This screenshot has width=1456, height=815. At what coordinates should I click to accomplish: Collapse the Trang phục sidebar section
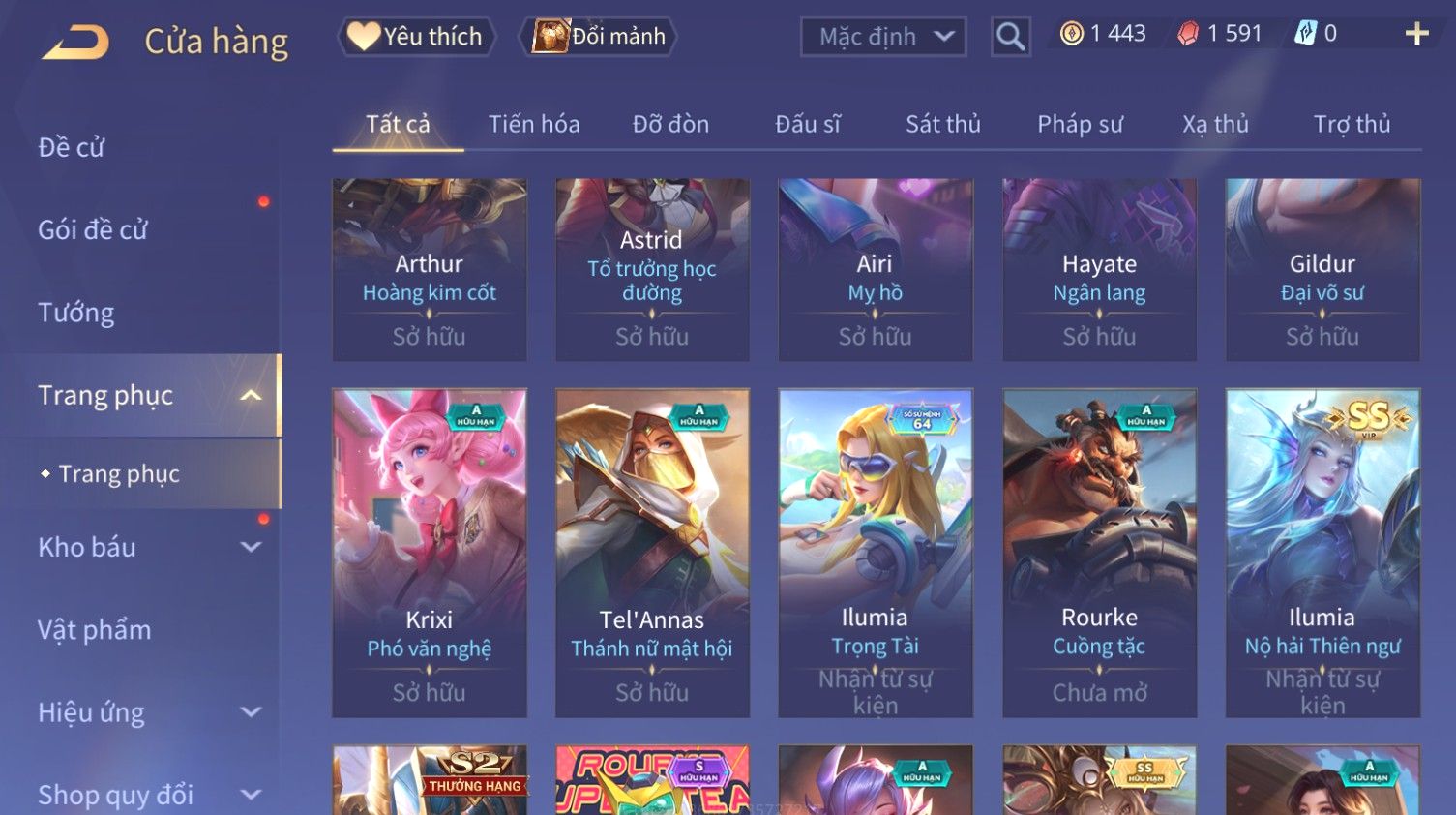click(251, 395)
